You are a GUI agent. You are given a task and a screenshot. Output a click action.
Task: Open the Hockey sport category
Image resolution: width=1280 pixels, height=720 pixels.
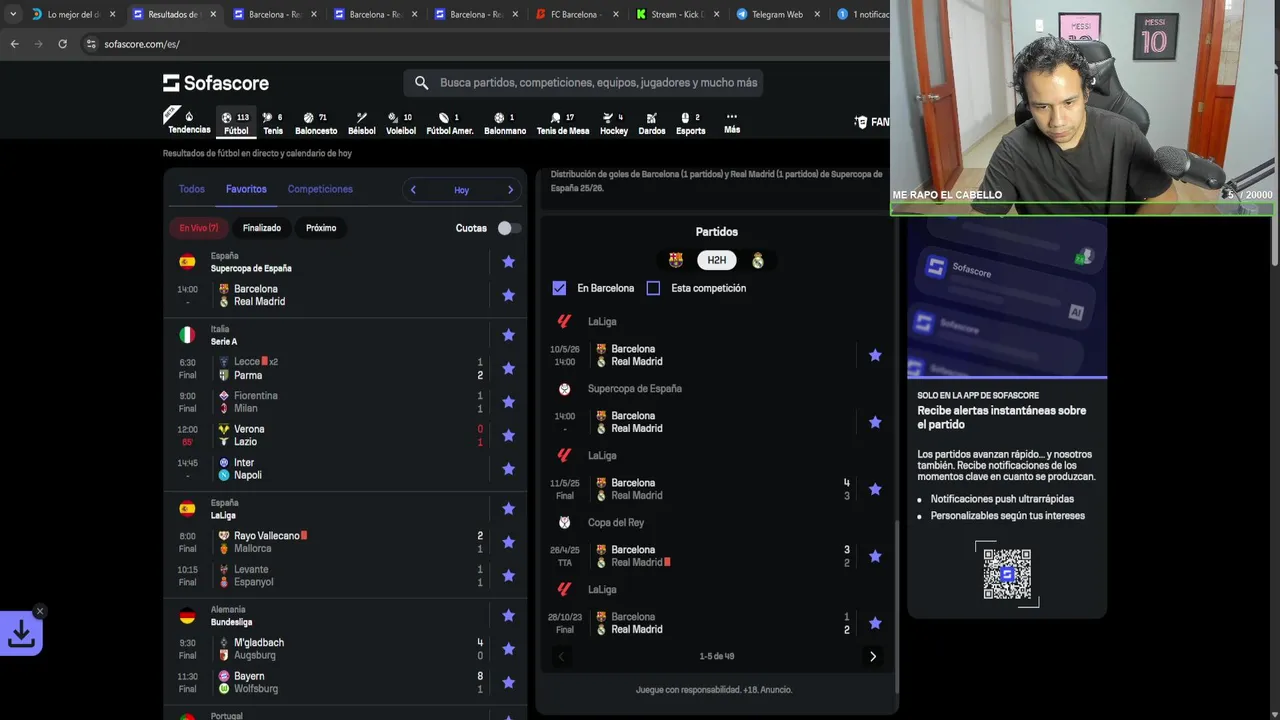(614, 122)
